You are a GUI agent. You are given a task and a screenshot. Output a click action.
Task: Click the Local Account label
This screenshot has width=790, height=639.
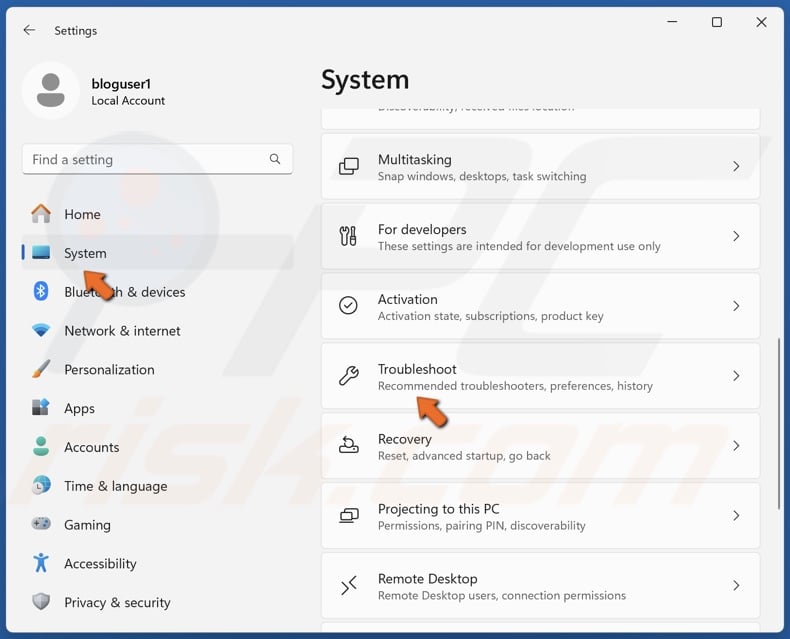[x=128, y=101]
